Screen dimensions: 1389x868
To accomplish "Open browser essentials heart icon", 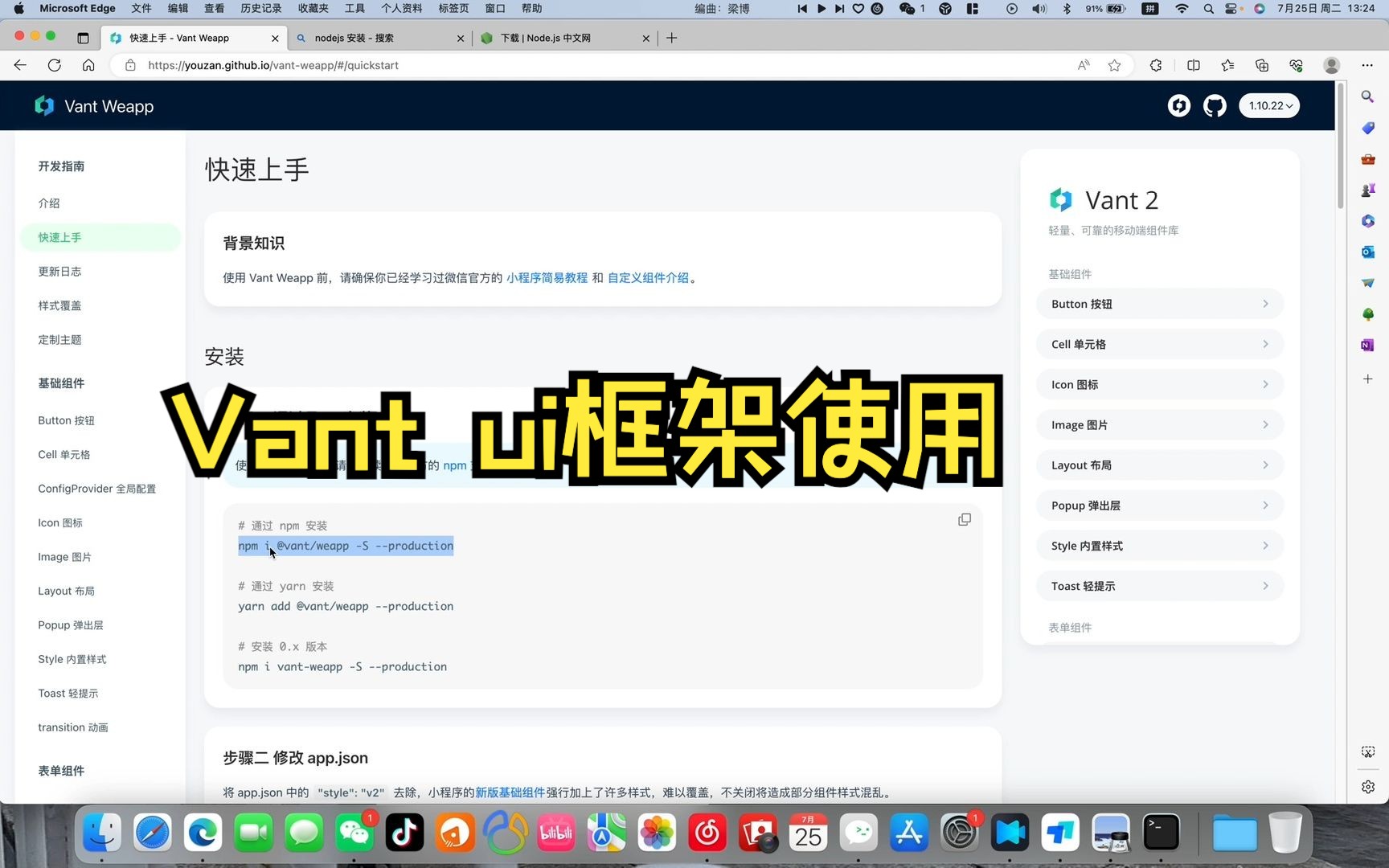I will click(x=1296, y=65).
